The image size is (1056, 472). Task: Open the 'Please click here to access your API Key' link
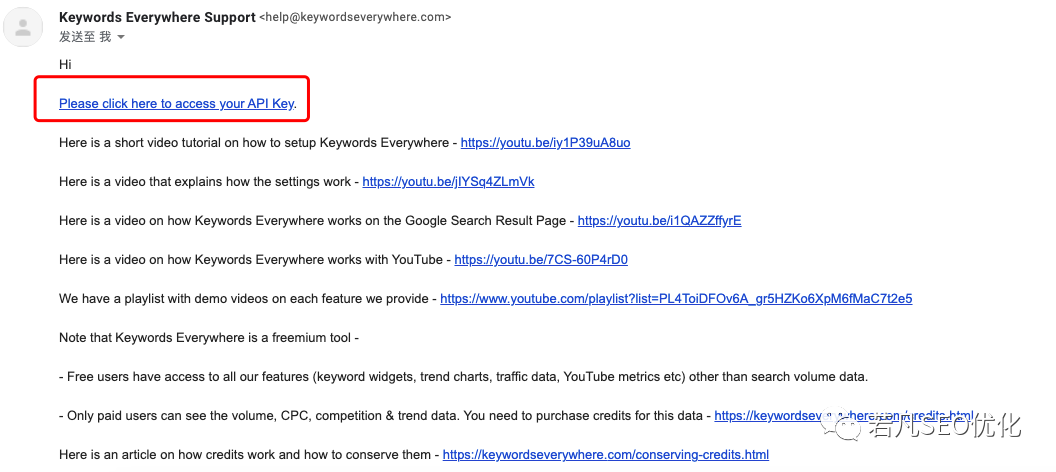point(176,104)
